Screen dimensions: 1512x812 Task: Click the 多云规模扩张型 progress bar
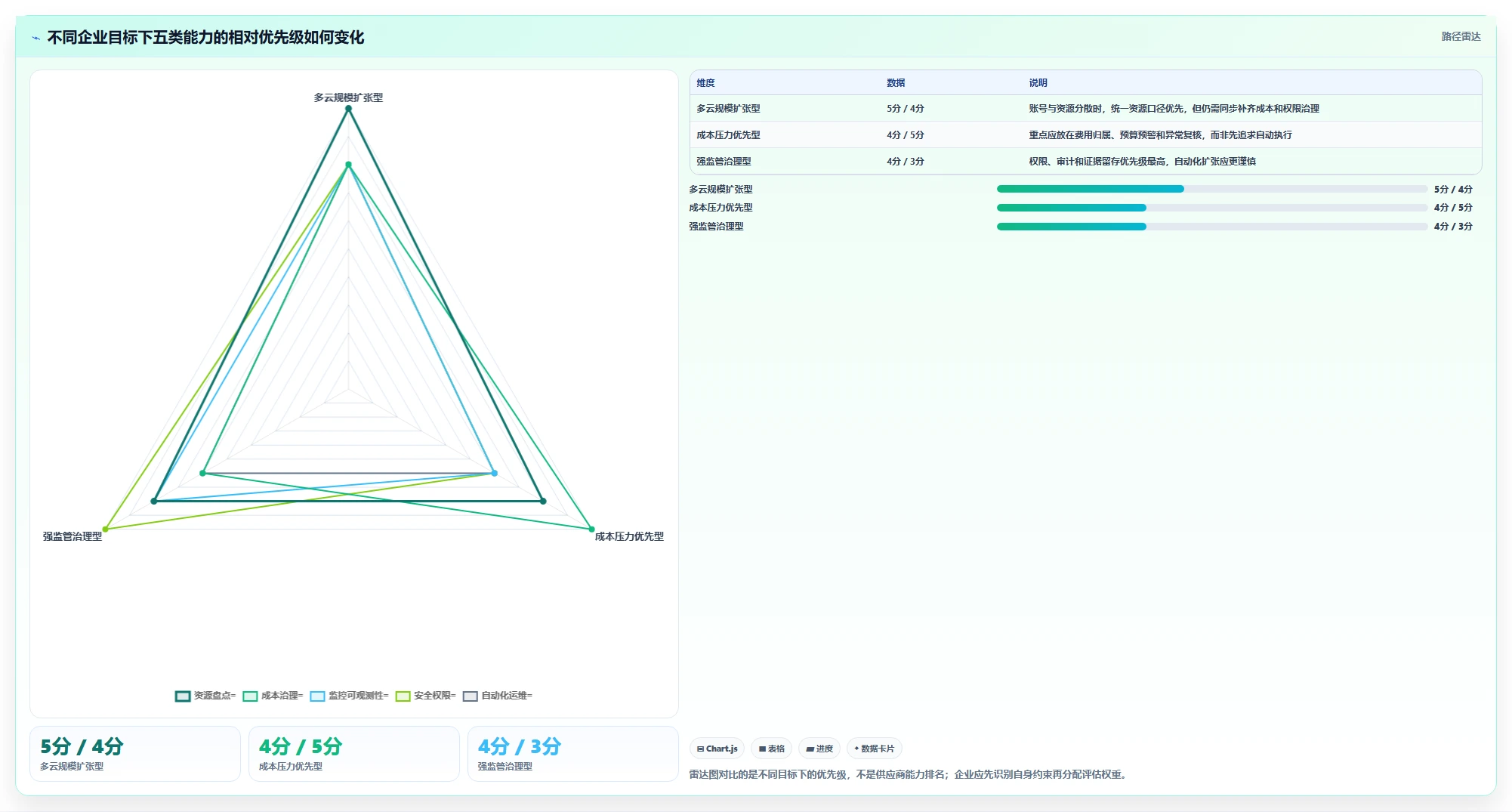[x=1212, y=189]
